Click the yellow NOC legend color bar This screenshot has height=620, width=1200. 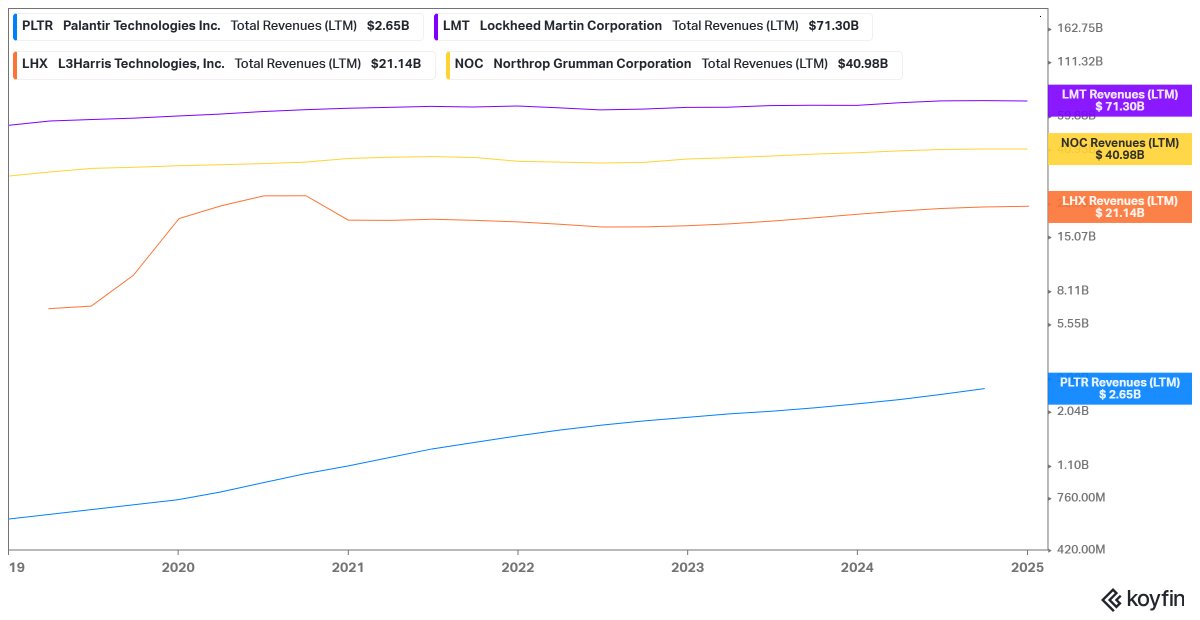click(448, 64)
